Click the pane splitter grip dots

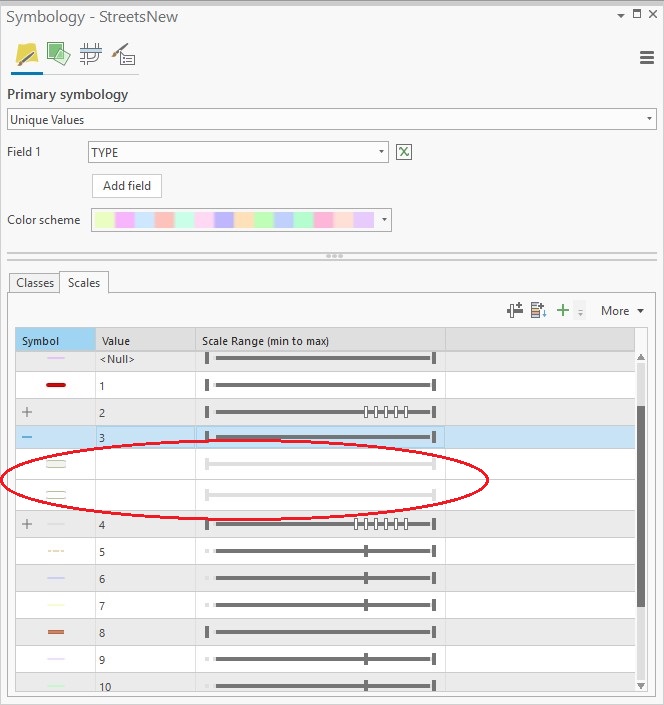point(334,256)
